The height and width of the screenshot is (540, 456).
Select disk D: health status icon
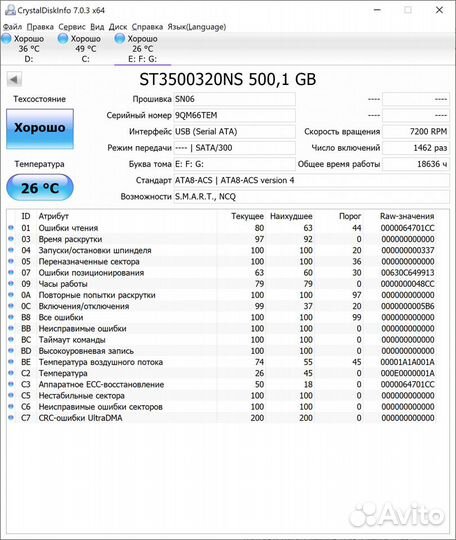point(6,39)
